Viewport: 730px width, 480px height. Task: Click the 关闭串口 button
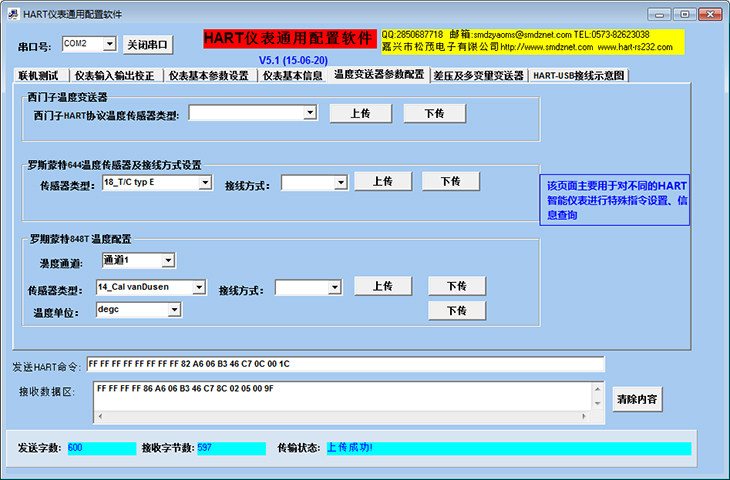click(148, 45)
